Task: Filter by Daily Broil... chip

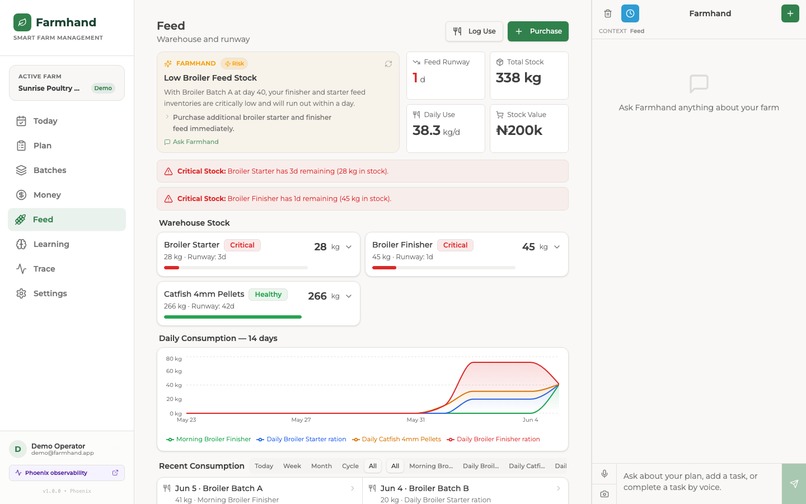Action: tap(481, 466)
